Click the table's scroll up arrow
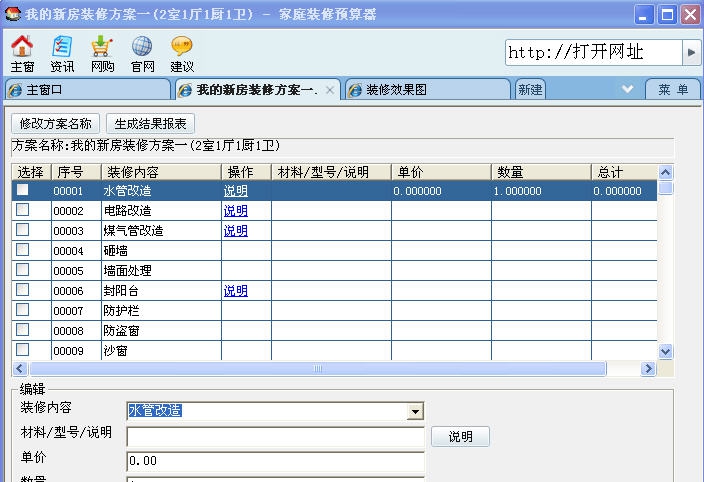Viewport: 704px width, 482px height. (x=665, y=172)
